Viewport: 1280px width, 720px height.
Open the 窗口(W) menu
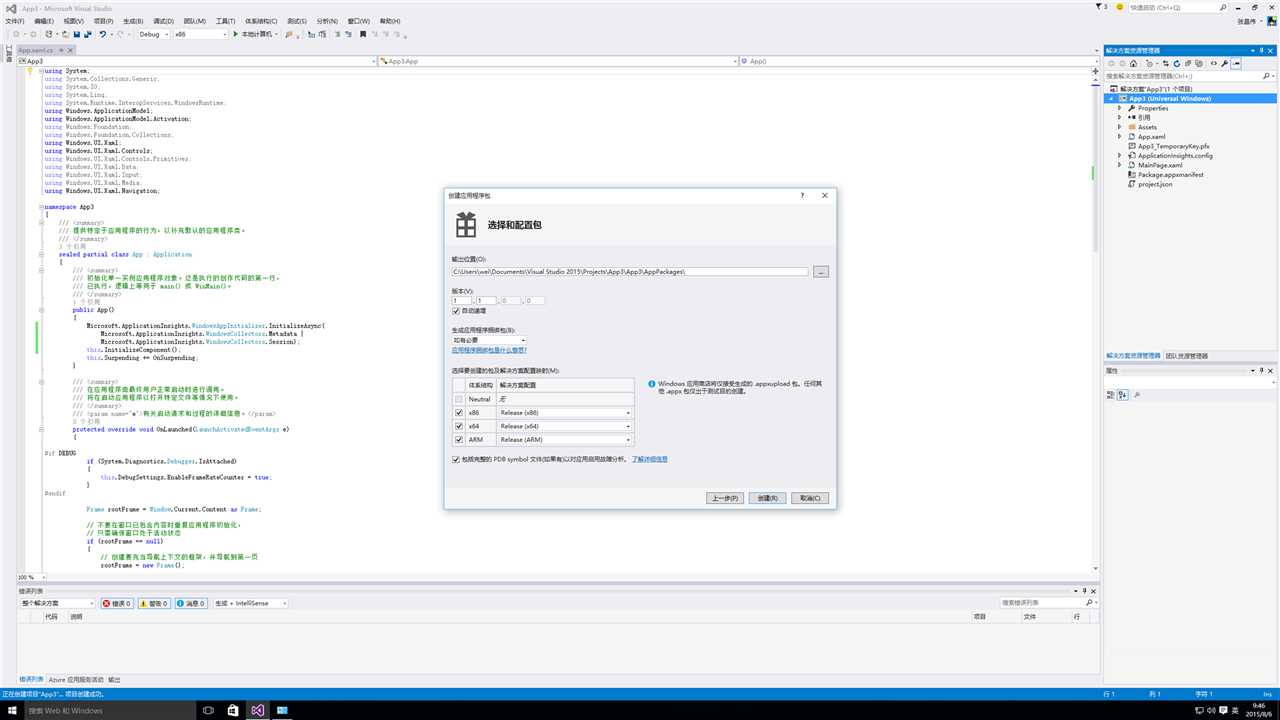tap(359, 20)
